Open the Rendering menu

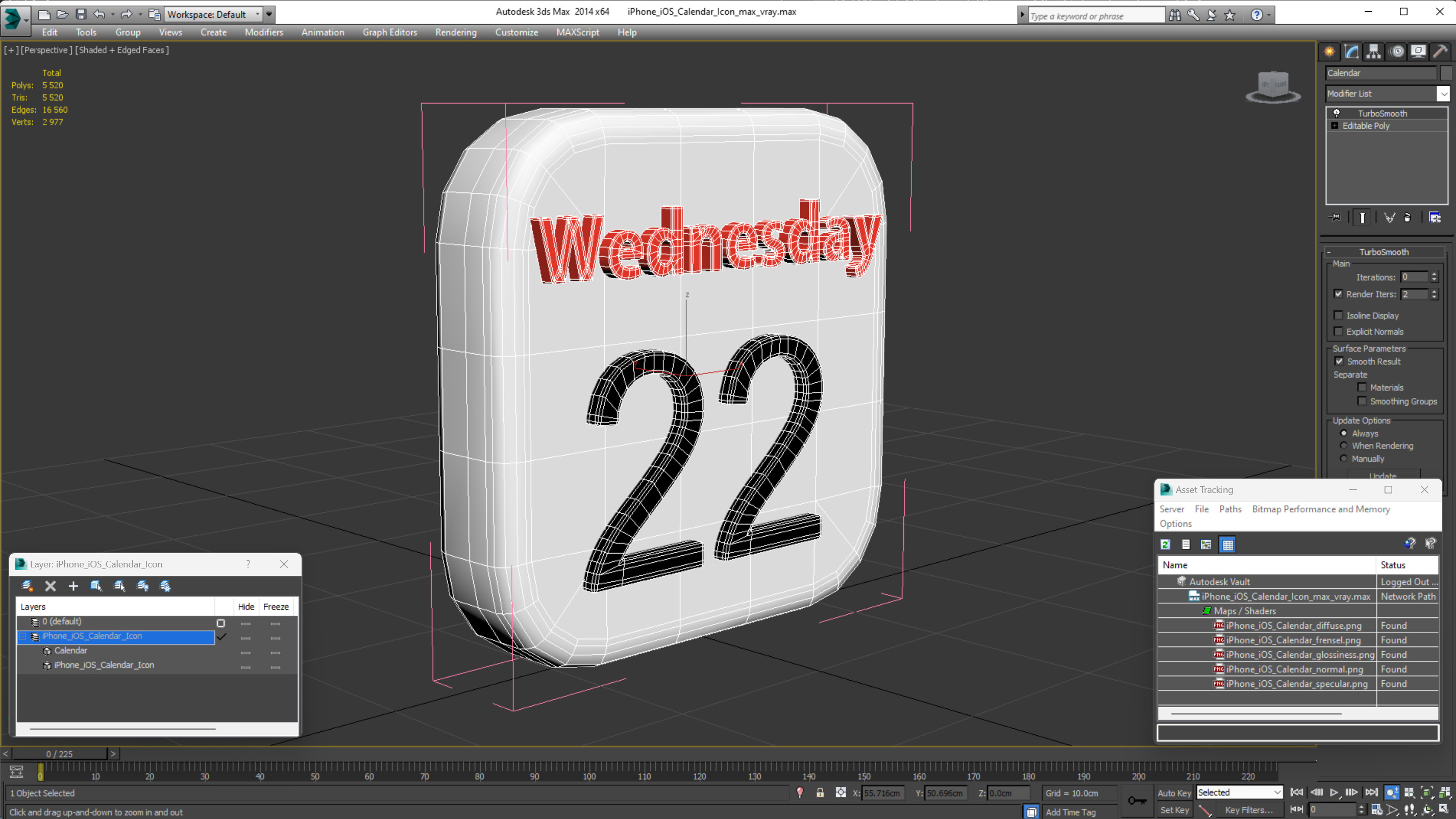pyautogui.click(x=456, y=32)
